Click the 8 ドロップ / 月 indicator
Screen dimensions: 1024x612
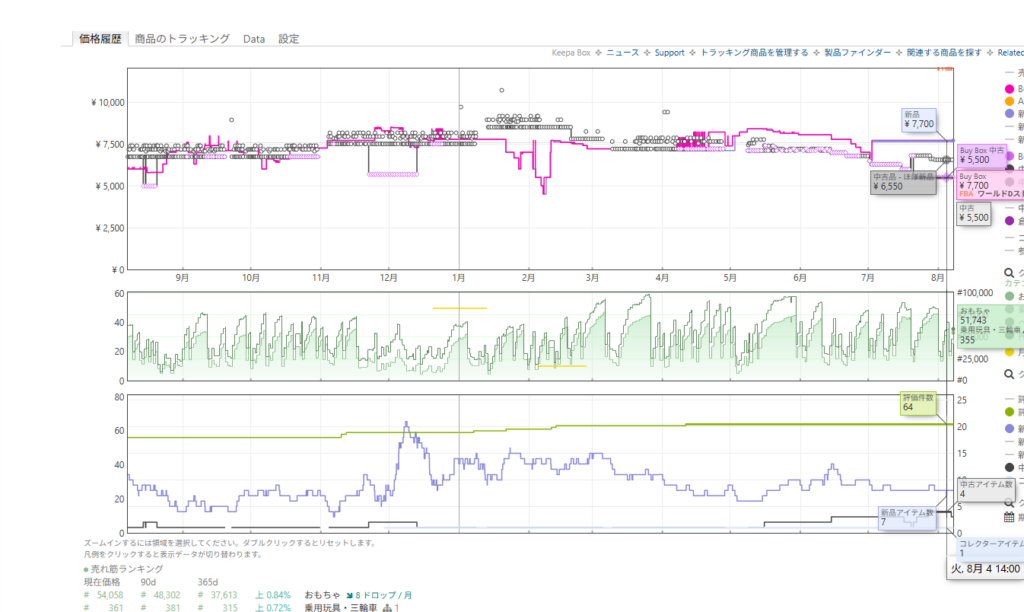point(379,595)
